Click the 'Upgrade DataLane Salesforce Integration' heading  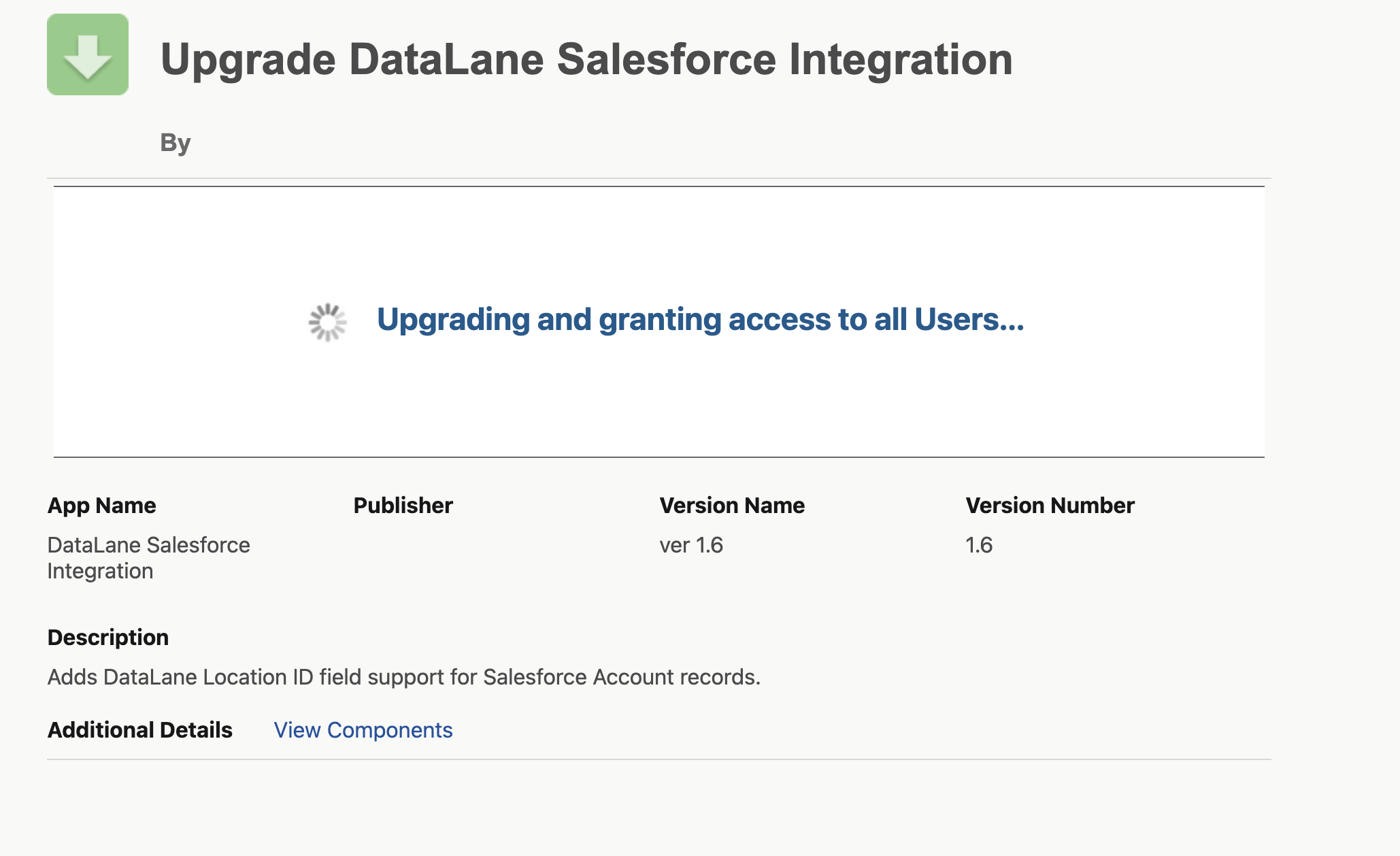[x=586, y=59]
